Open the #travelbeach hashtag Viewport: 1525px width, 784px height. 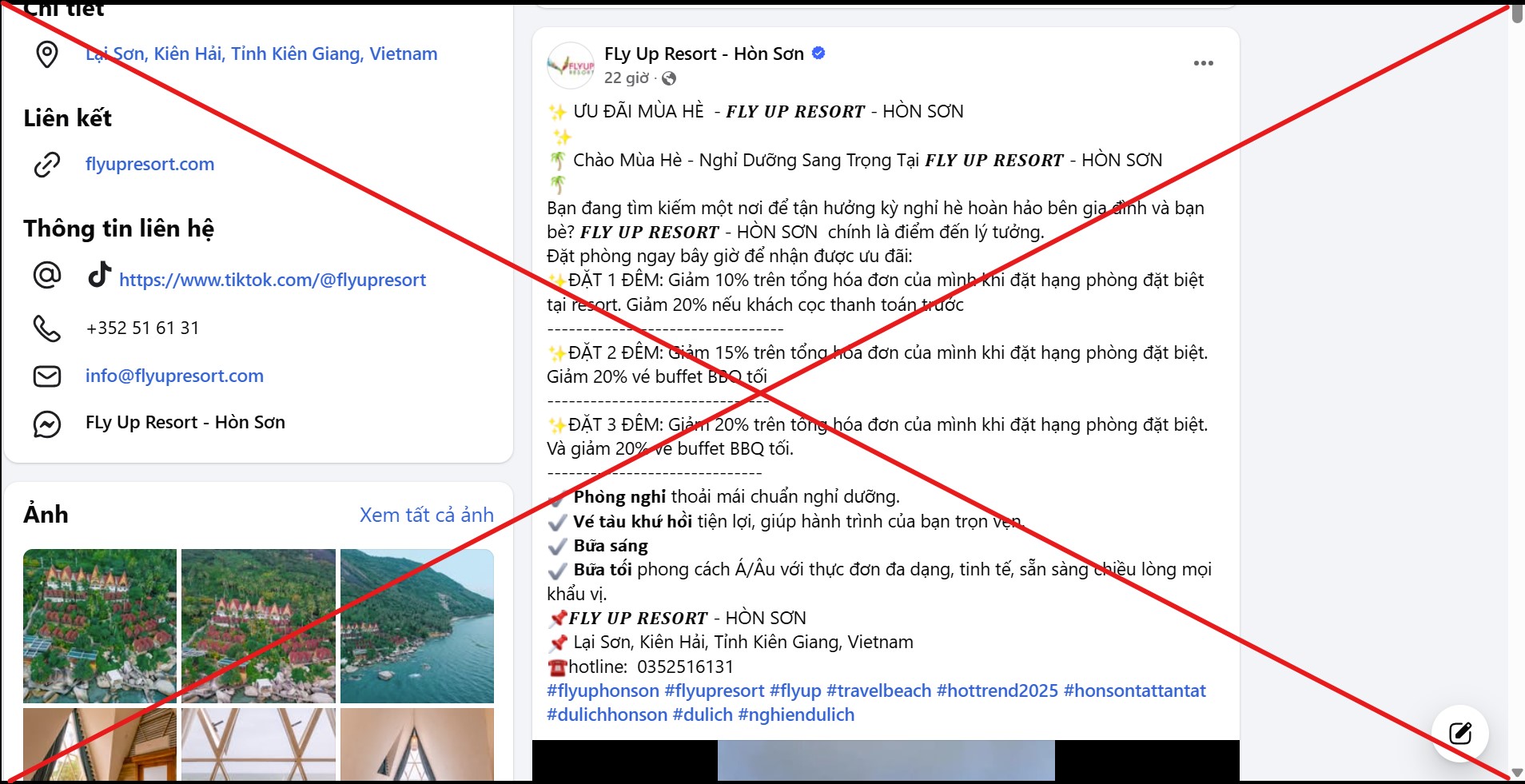tap(879, 690)
